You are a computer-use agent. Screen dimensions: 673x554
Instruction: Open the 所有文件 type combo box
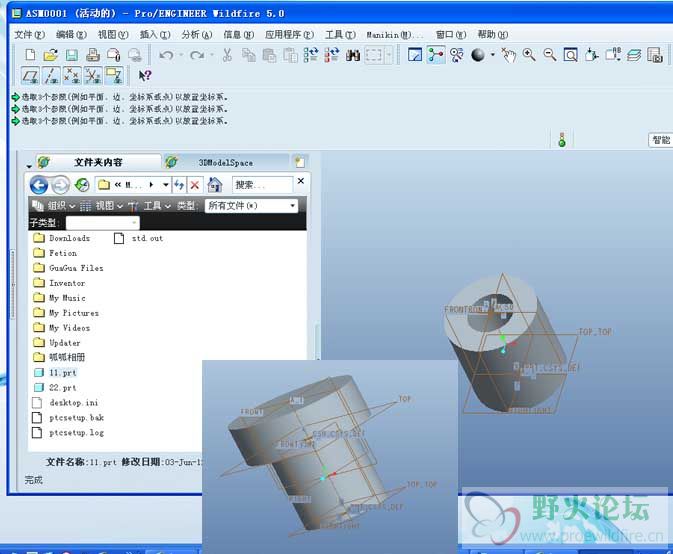tap(251, 206)
